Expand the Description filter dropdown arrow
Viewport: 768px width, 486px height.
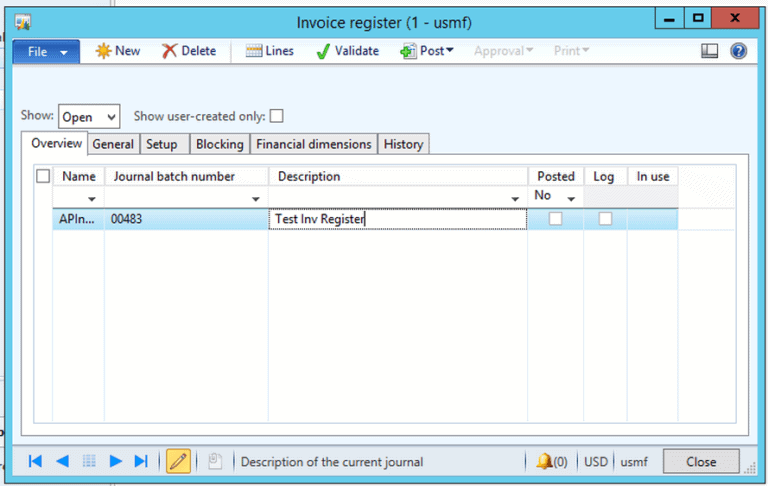point(515,199)
